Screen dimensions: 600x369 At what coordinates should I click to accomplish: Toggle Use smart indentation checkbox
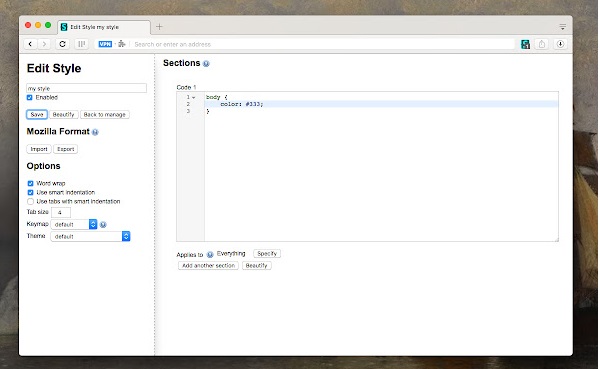30,193
